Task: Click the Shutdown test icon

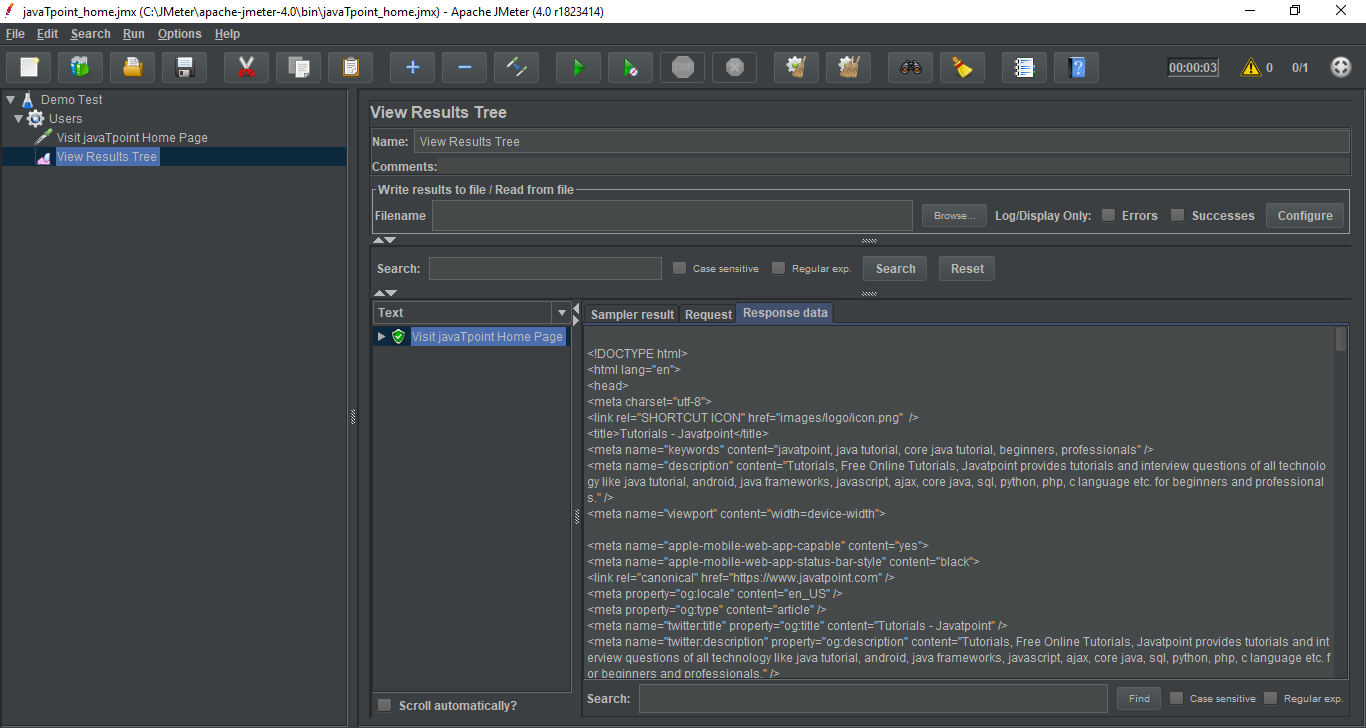Action: click(x=734, y=67)
